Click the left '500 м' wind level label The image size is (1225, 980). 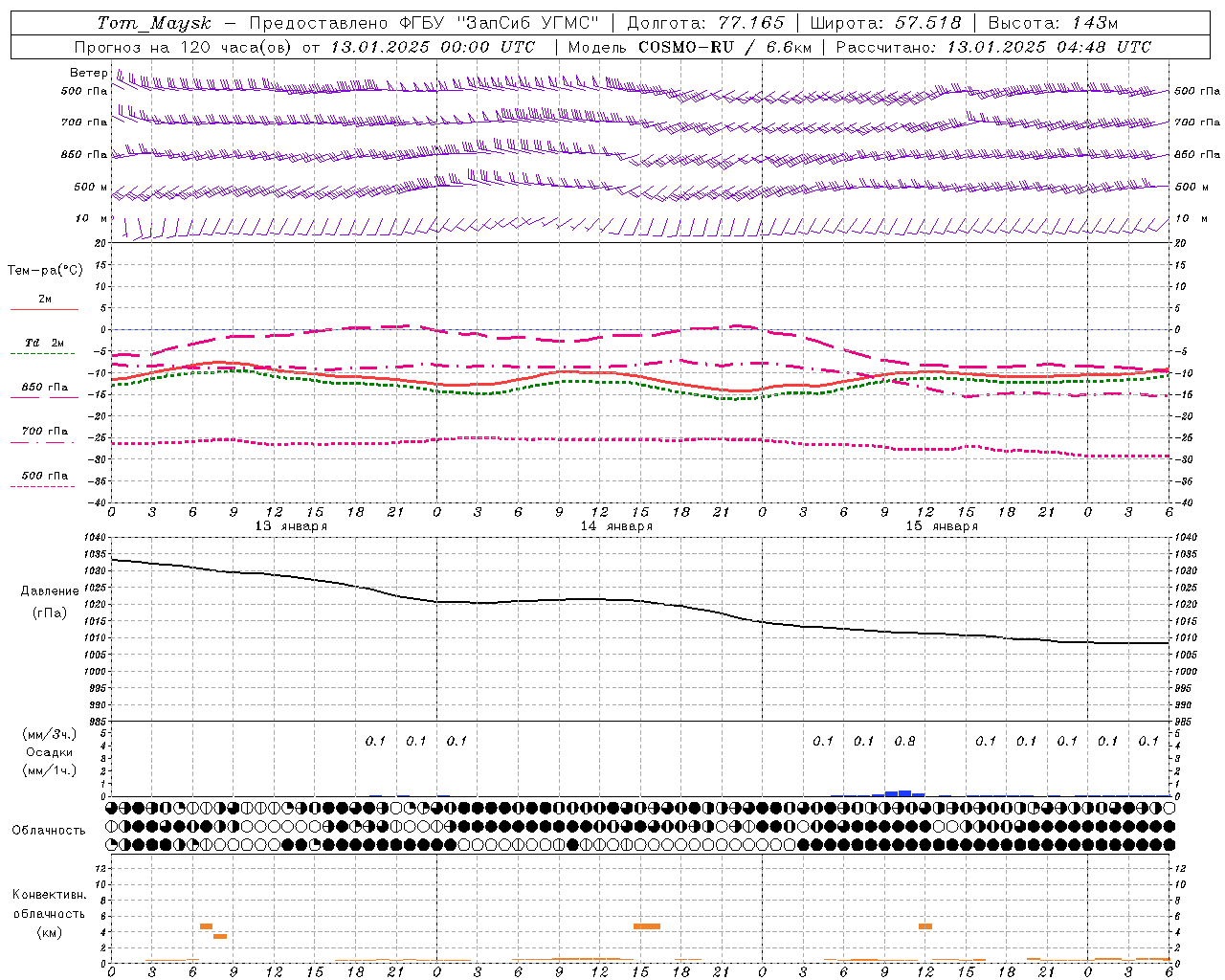91,187
